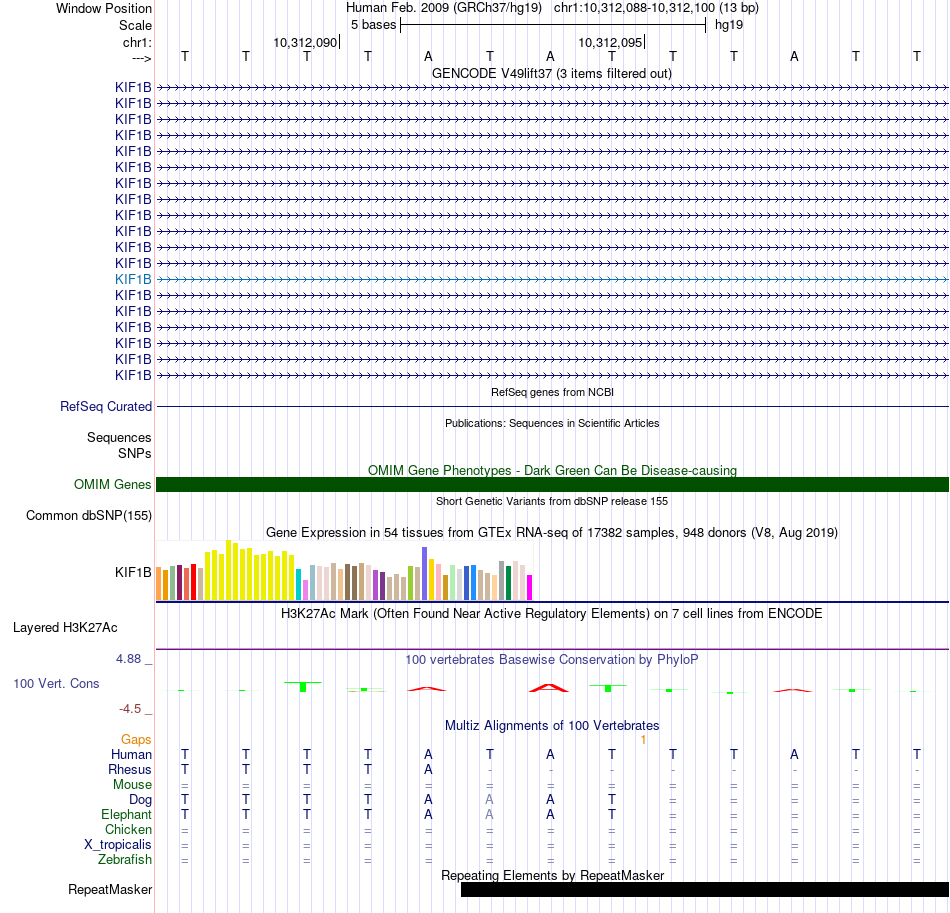This screenshot has width=950, height=913.
Task: Click the GTEx 'Gene Expression in 54 tissues' title
Action: tap(552, 533)
